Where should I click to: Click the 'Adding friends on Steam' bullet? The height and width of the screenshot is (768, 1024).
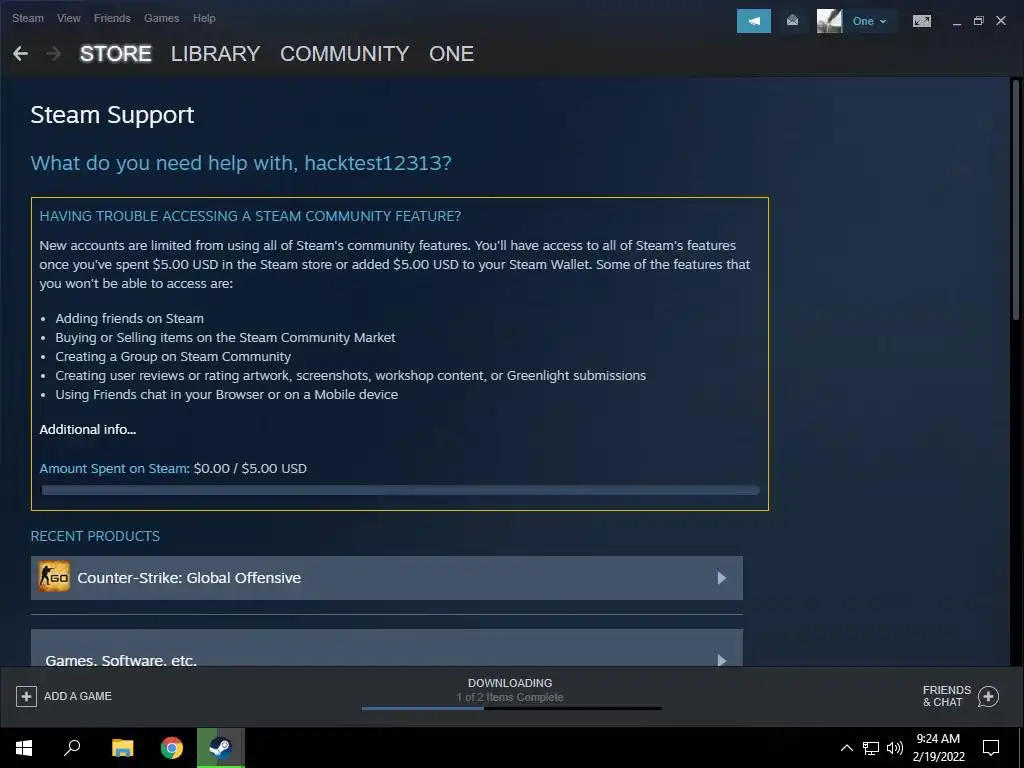(x=129, y=319)
